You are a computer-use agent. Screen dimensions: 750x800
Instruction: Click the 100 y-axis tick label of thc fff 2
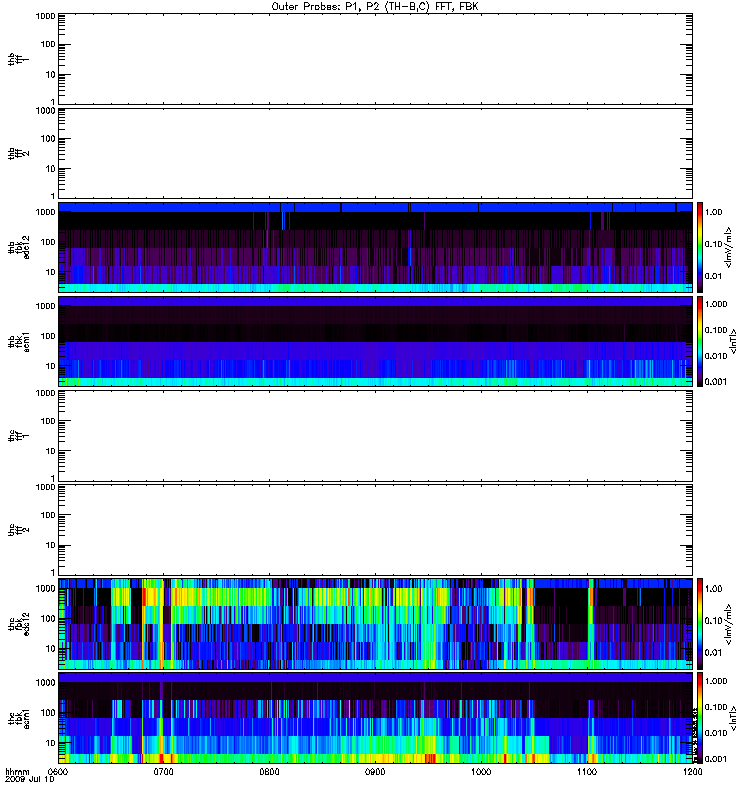(x=48, y=515)
